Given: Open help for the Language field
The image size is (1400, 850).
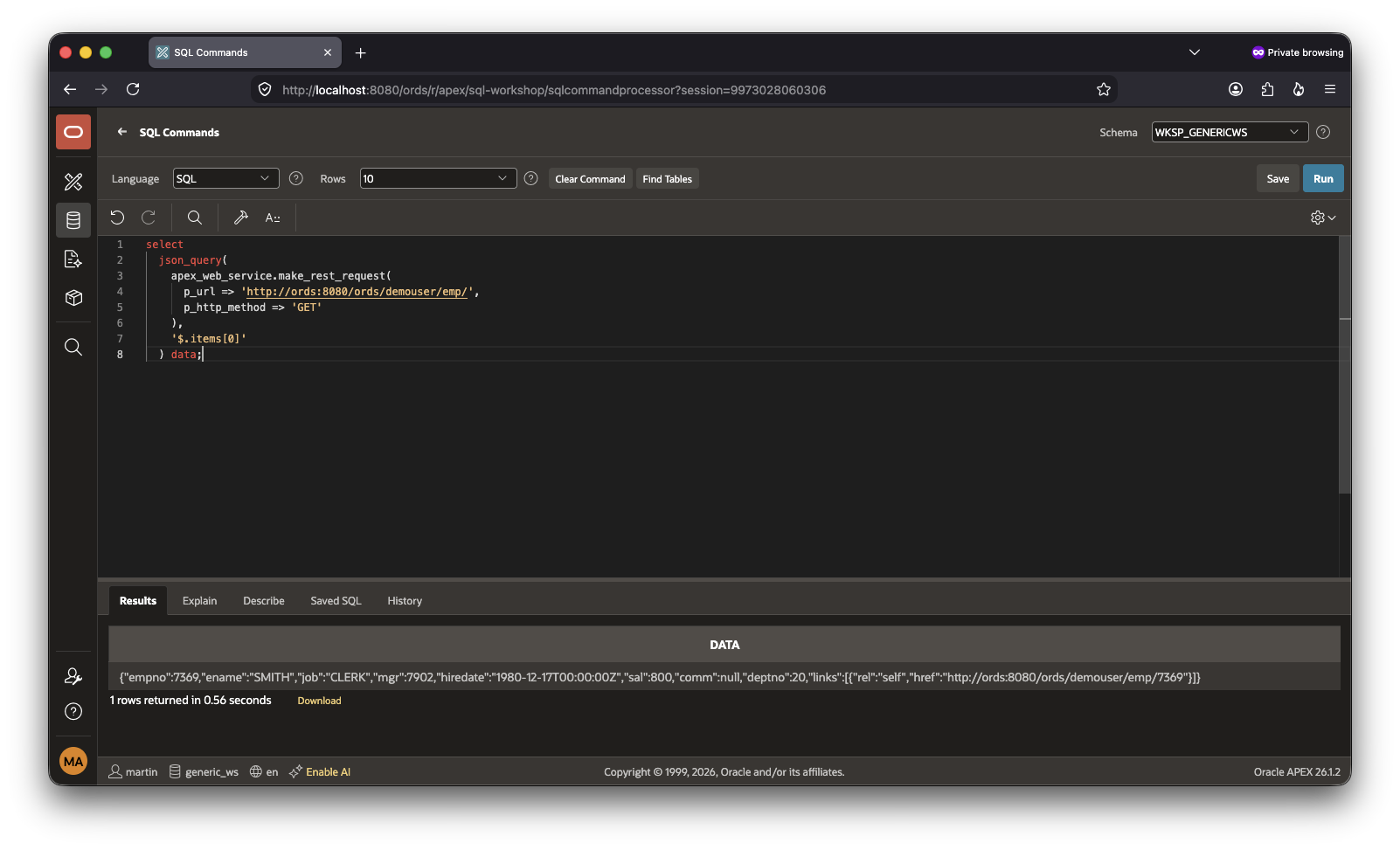Looking at the screenshot, I should (x=296, y=178).
